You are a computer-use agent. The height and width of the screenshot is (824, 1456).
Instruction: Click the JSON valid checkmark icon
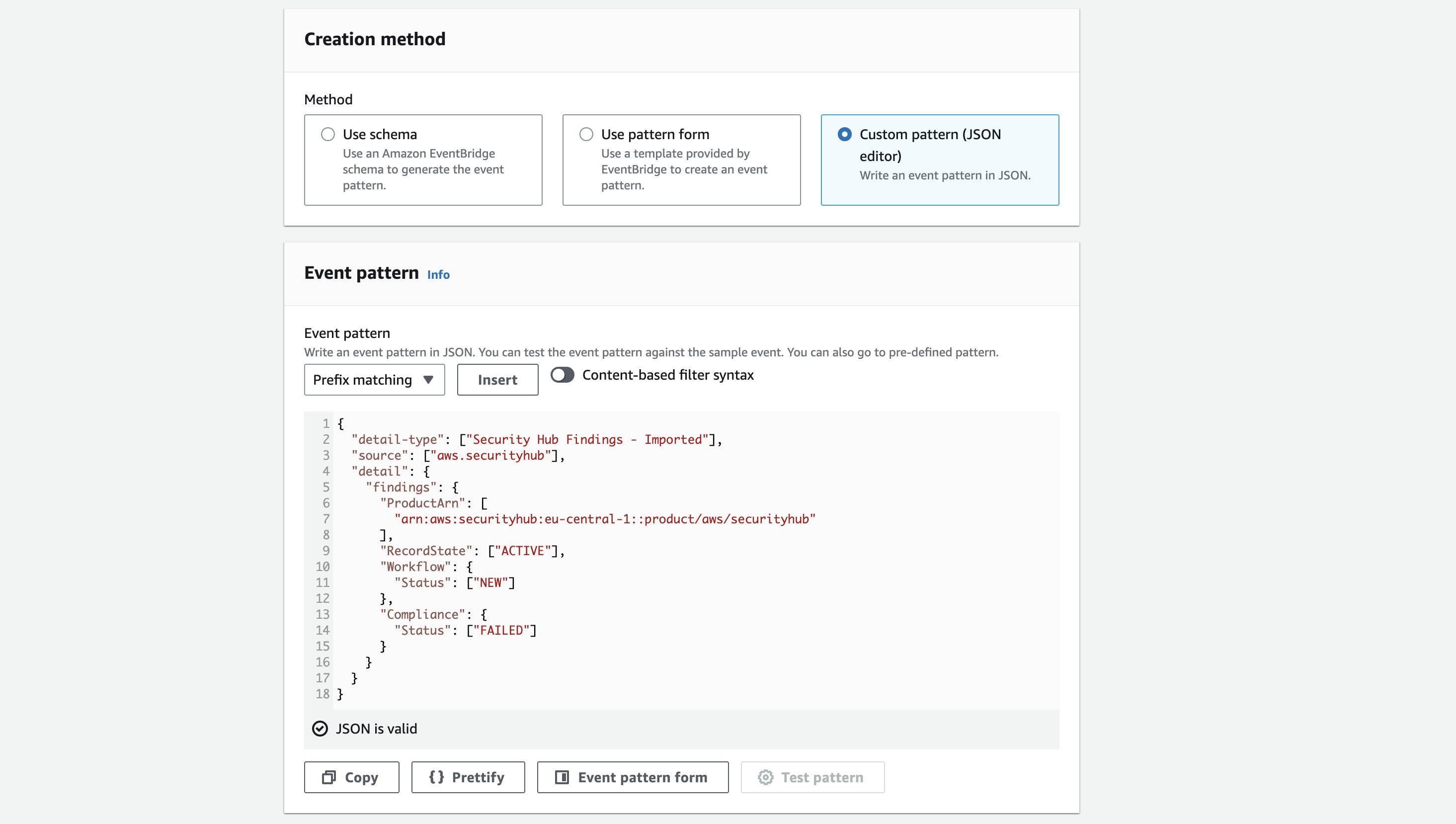(320, 728)
